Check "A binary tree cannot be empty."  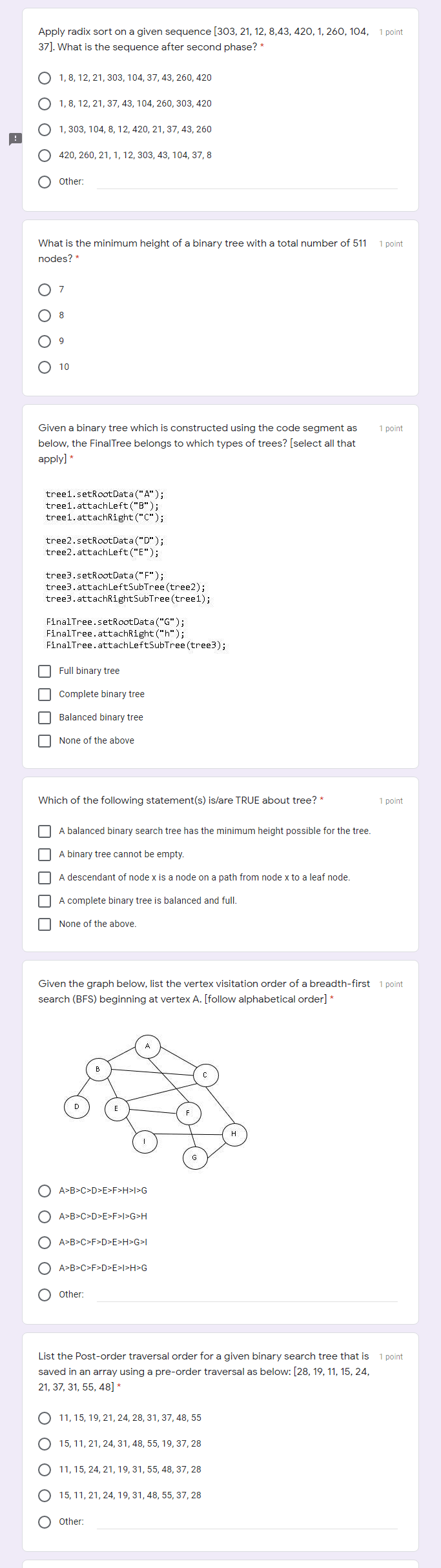coord(45,854)
